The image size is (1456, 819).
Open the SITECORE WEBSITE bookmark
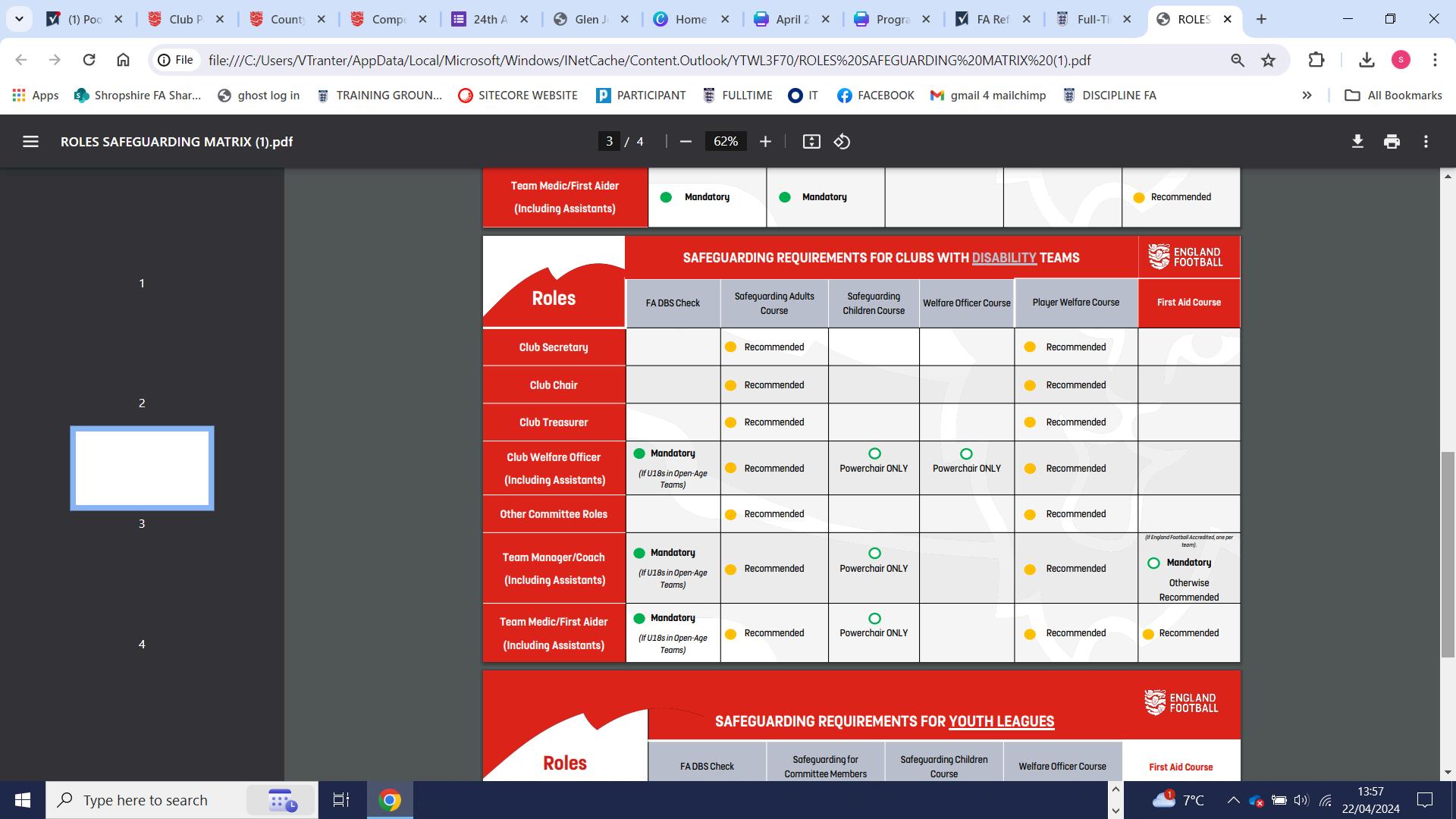coord(518,96)
